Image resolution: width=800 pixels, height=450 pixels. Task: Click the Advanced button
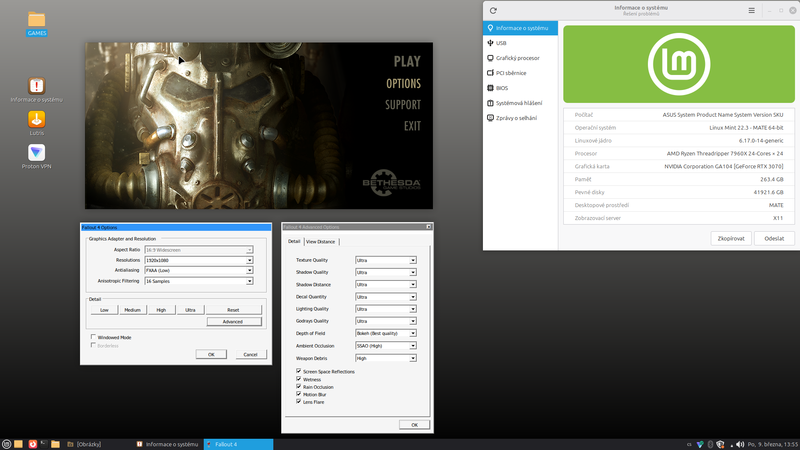(234, 321)
